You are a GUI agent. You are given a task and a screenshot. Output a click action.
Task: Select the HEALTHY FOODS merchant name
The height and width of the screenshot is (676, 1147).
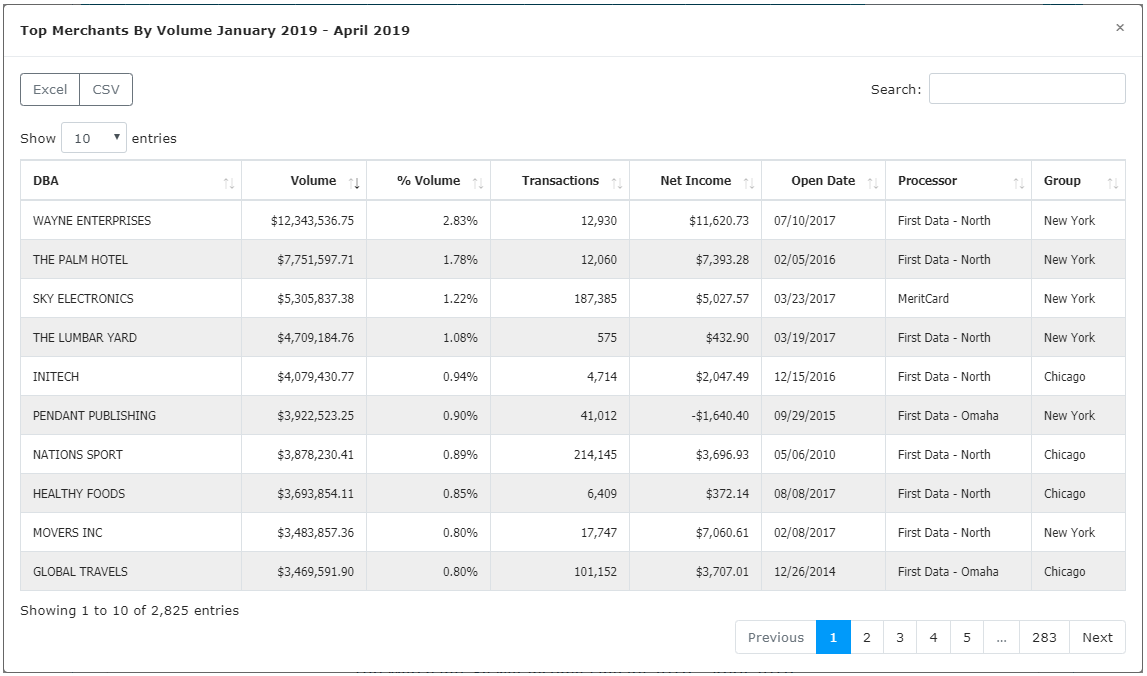point(79,494)
